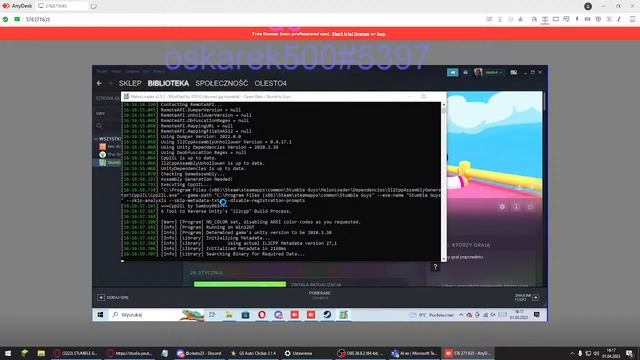Open Steam friends notifications icon
Image resolution: width=640 pixels, height=360 pixels.
pos(465,72)
